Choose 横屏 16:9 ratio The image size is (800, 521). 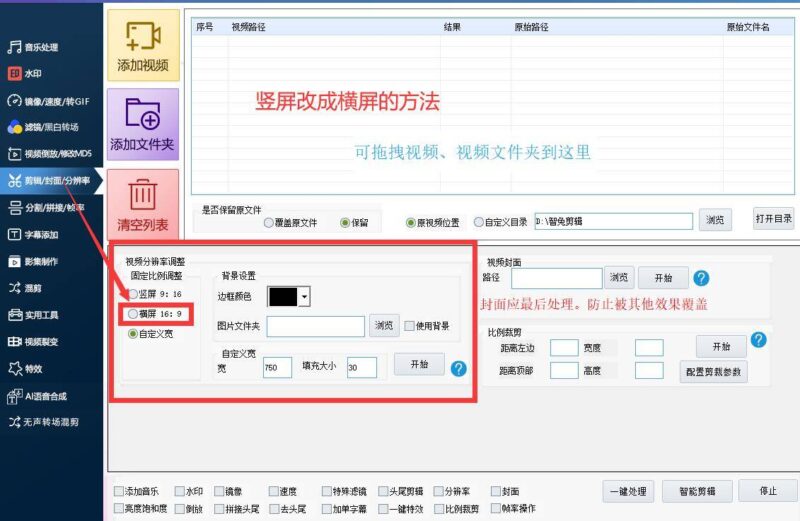coord(155,314)
